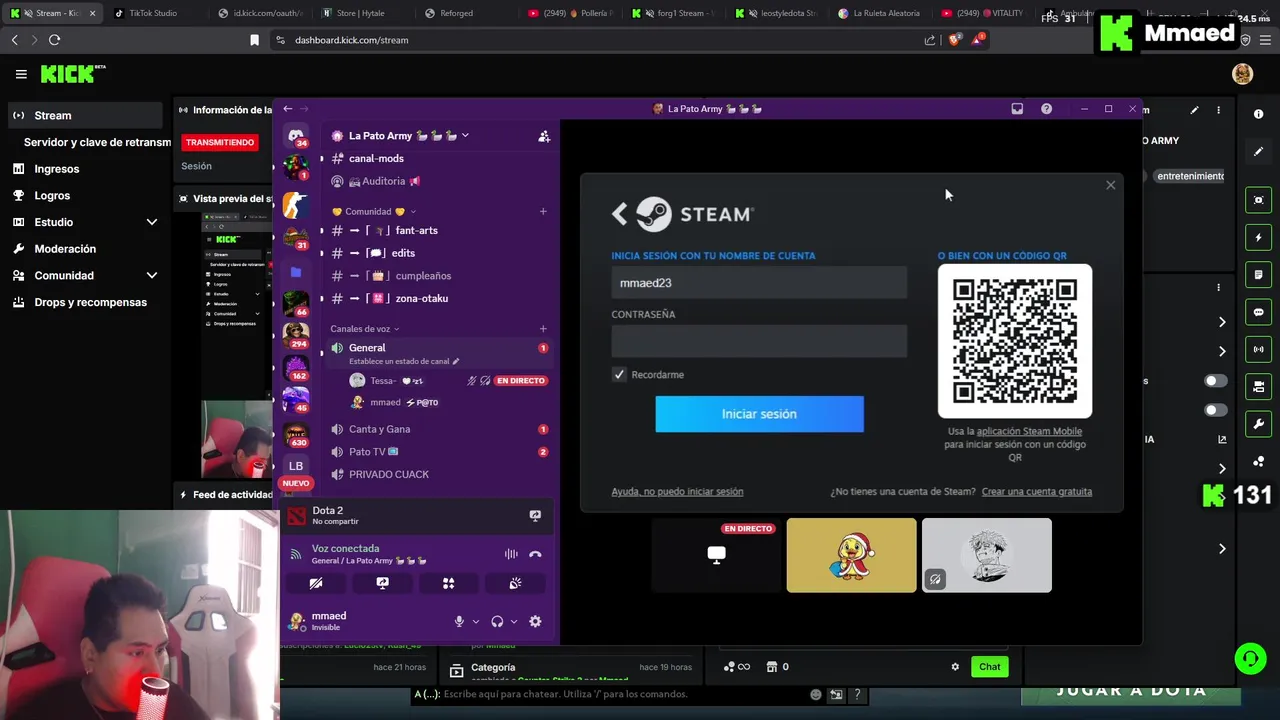The width and height of the screenshot is (1280, 720).
Task: Open the Discord soundboard button
Action: click(515, 583)
